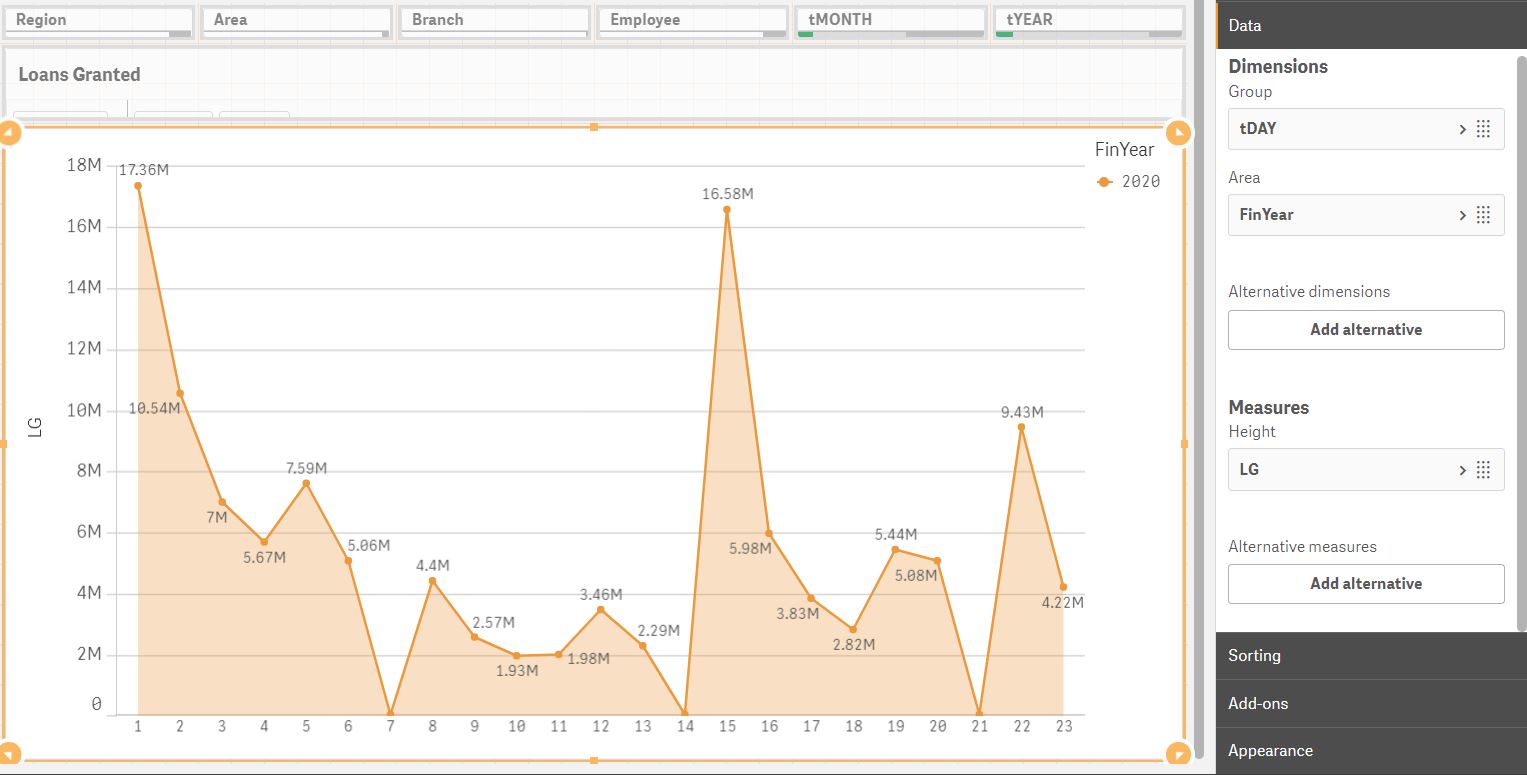Select the 4.4M data label
This screenshot has width=1527, height=775.
(x=433, y=566)
